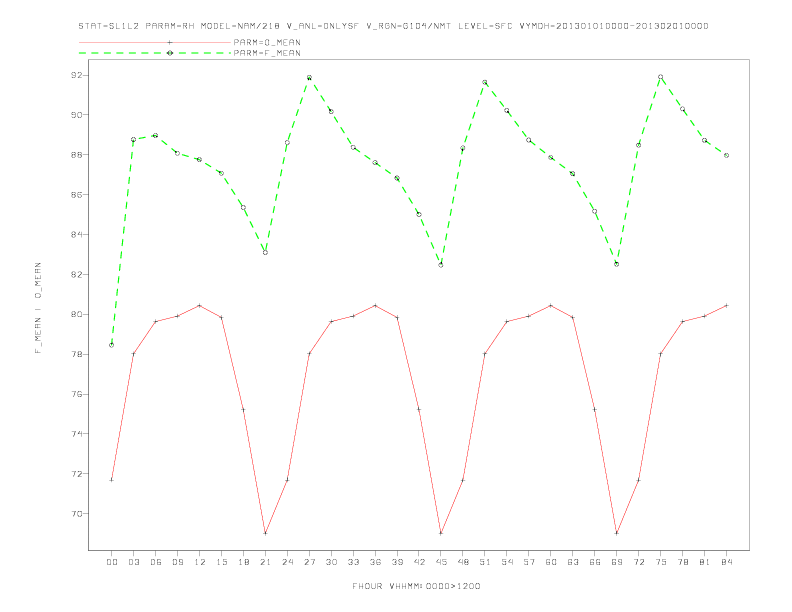
Task: Select the green F_MEAN low marker at hour 45
Action: click(x=441, y=265)
